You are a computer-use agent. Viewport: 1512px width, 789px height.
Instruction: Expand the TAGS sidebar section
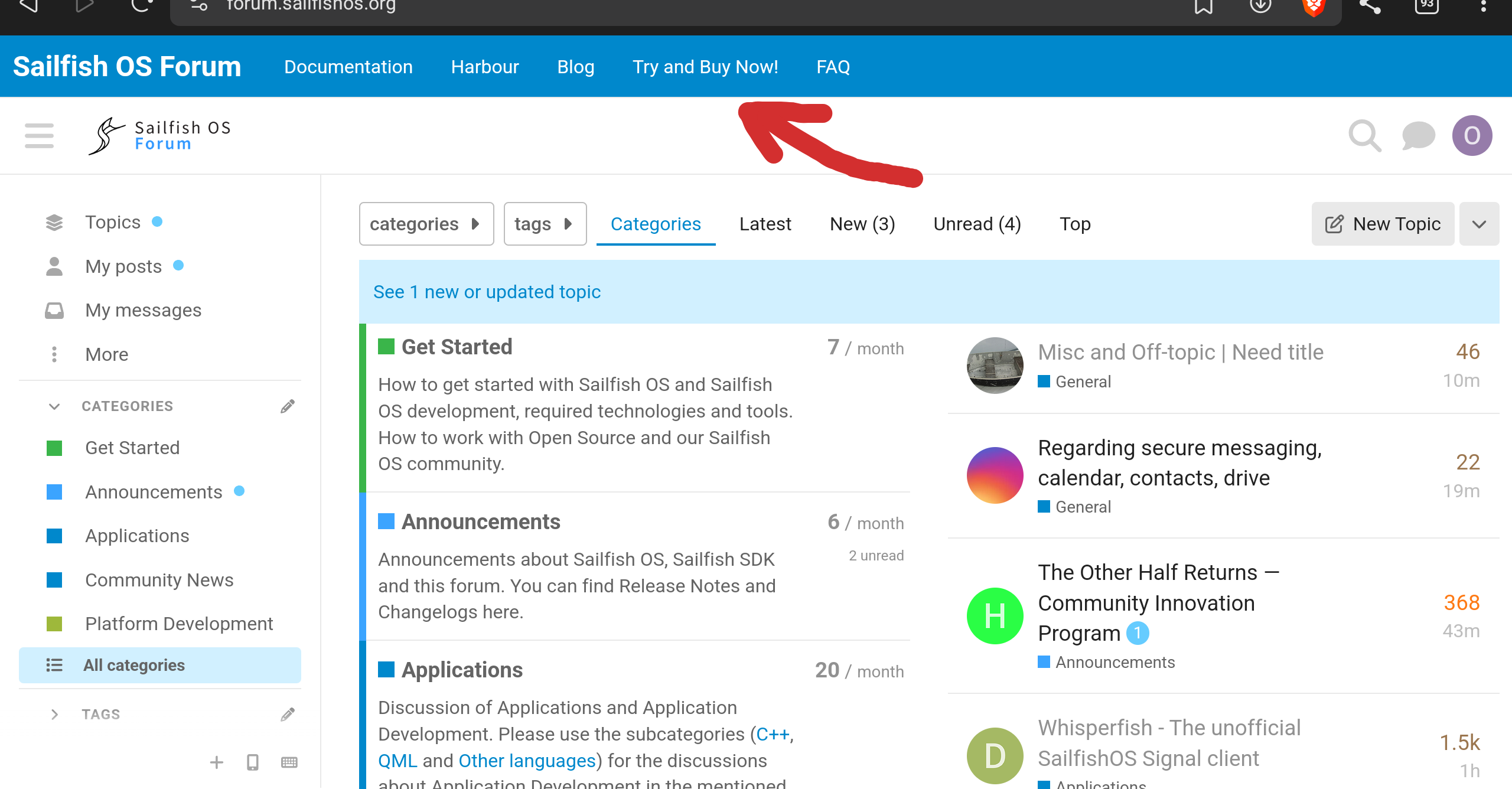[x=54, y=715]
